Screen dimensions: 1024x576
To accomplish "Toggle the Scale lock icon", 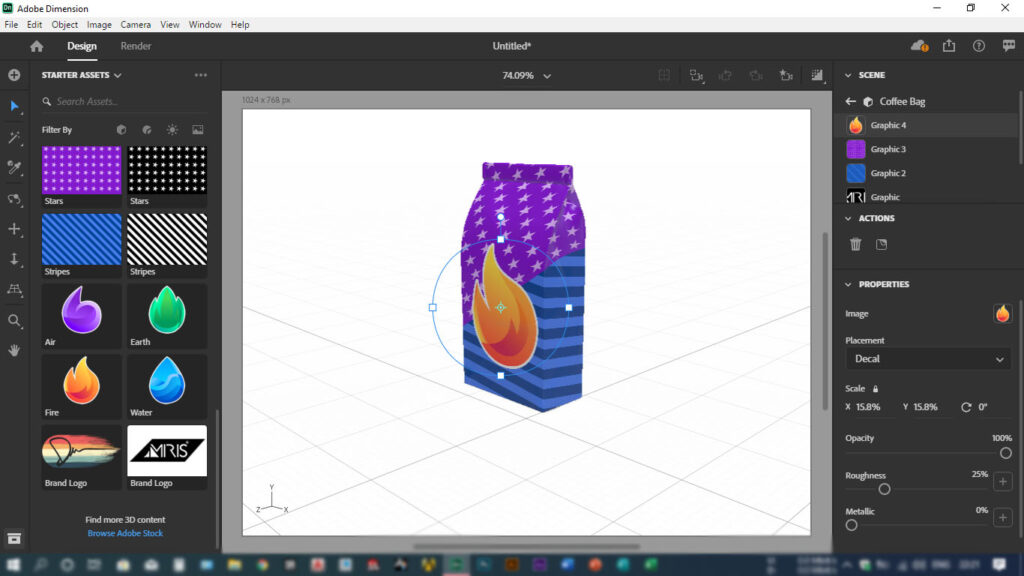I will (876, 389).
